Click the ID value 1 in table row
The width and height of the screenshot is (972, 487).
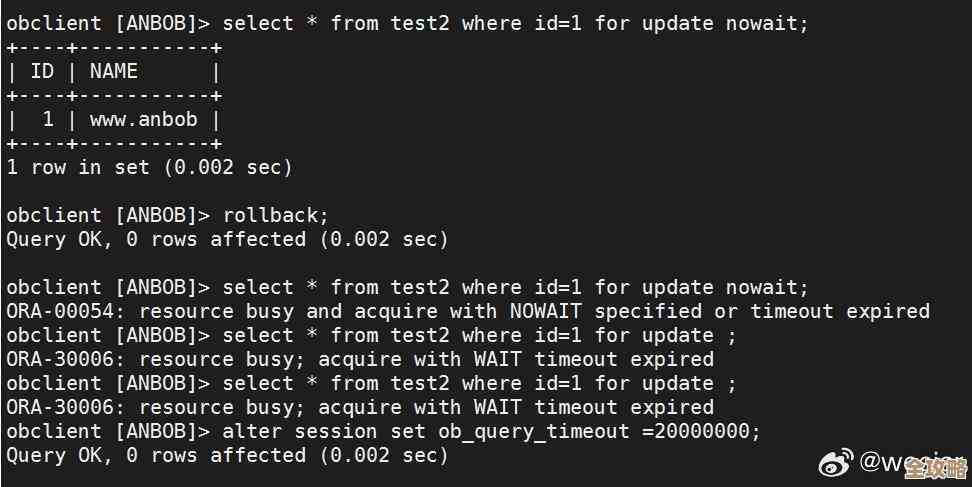[48, 119]
